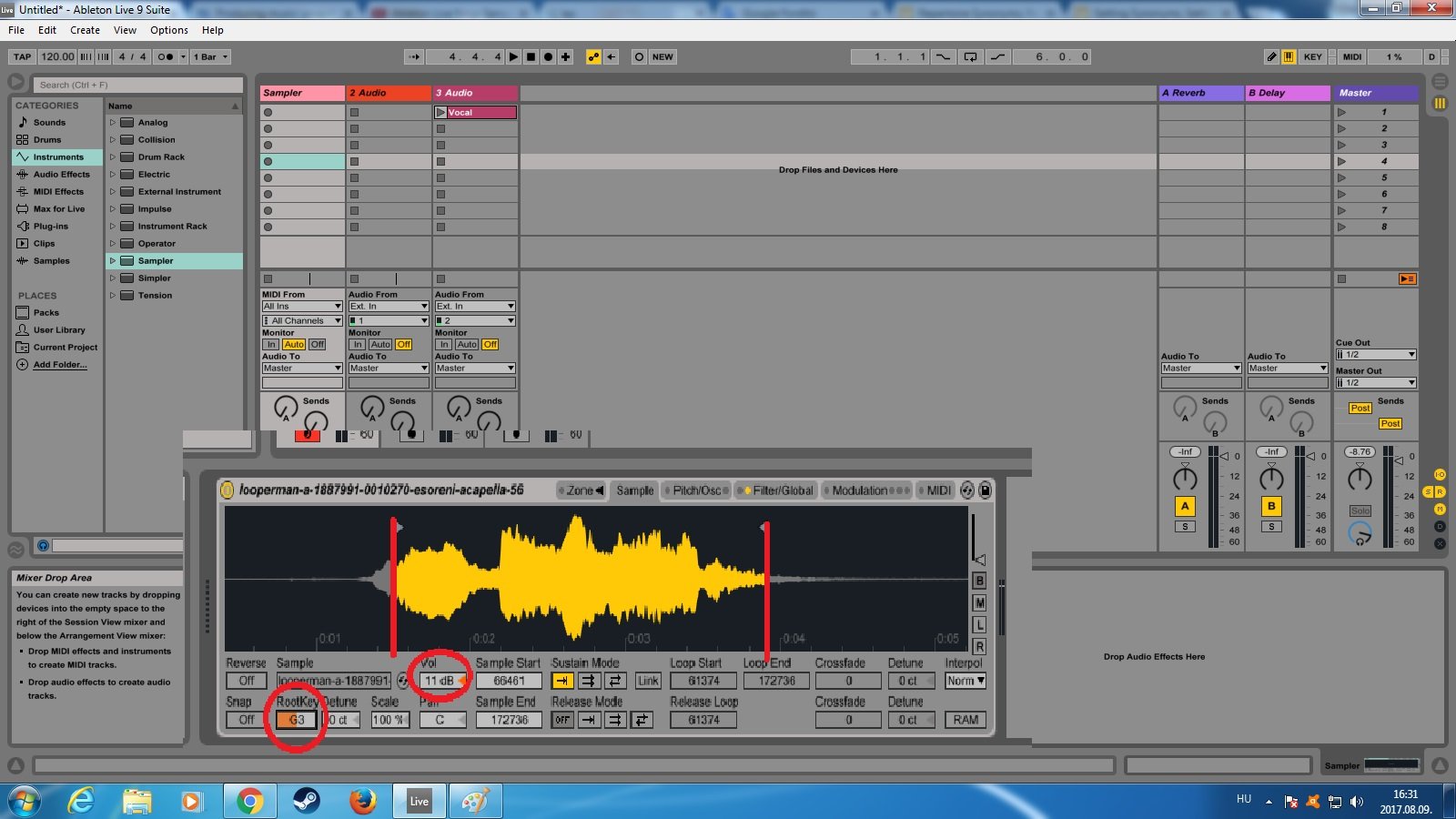Viewport: 1456px width, 819px height.
Task: Open the Sampler MIDI tab
Action: point(937,490)
